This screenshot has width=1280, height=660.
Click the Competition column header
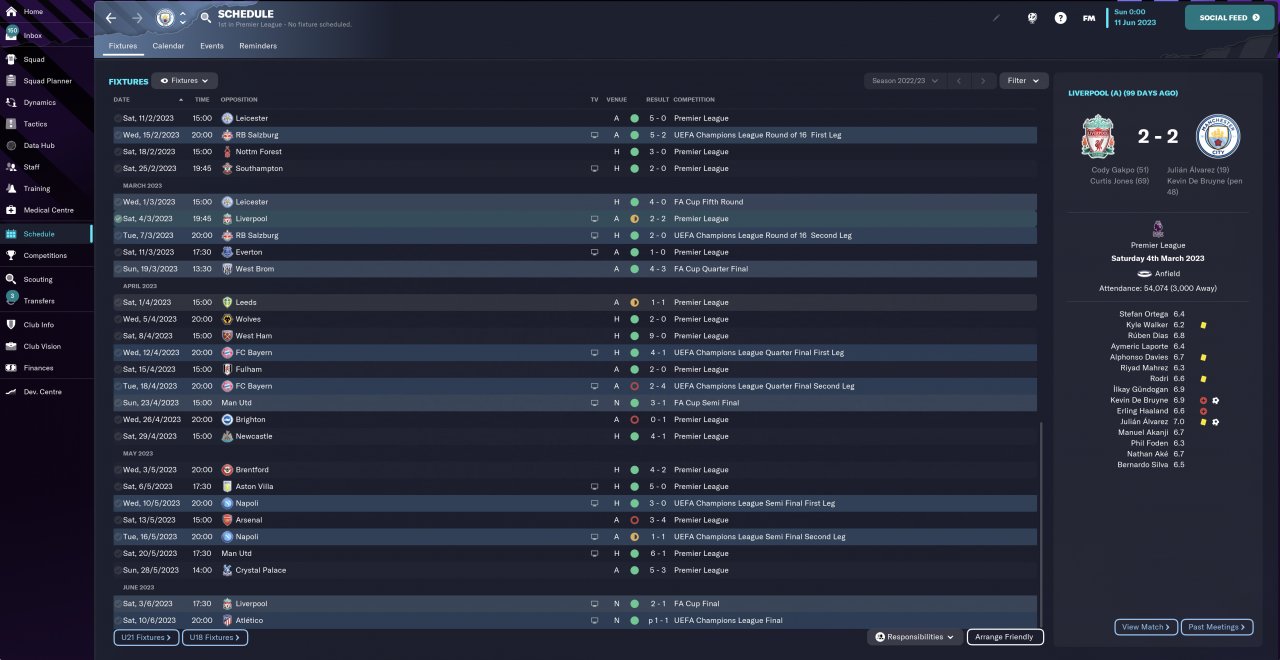(x=694, y=100)
